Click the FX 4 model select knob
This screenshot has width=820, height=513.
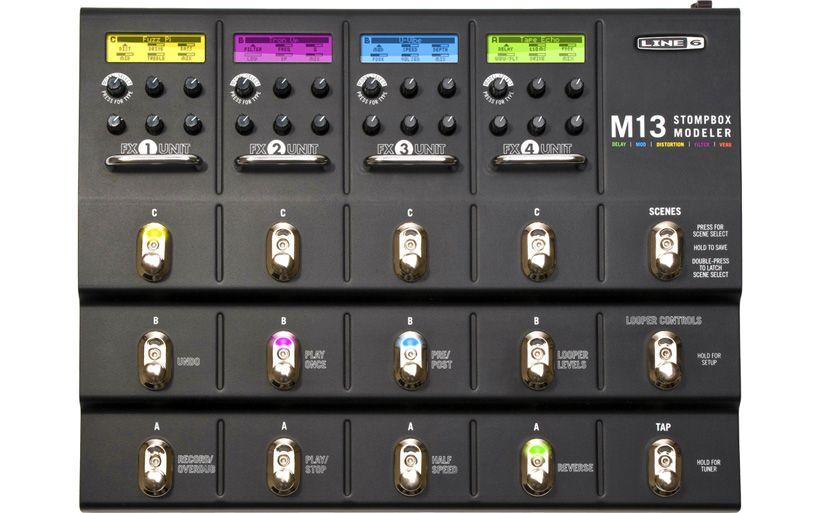click(x=498, y=86)
